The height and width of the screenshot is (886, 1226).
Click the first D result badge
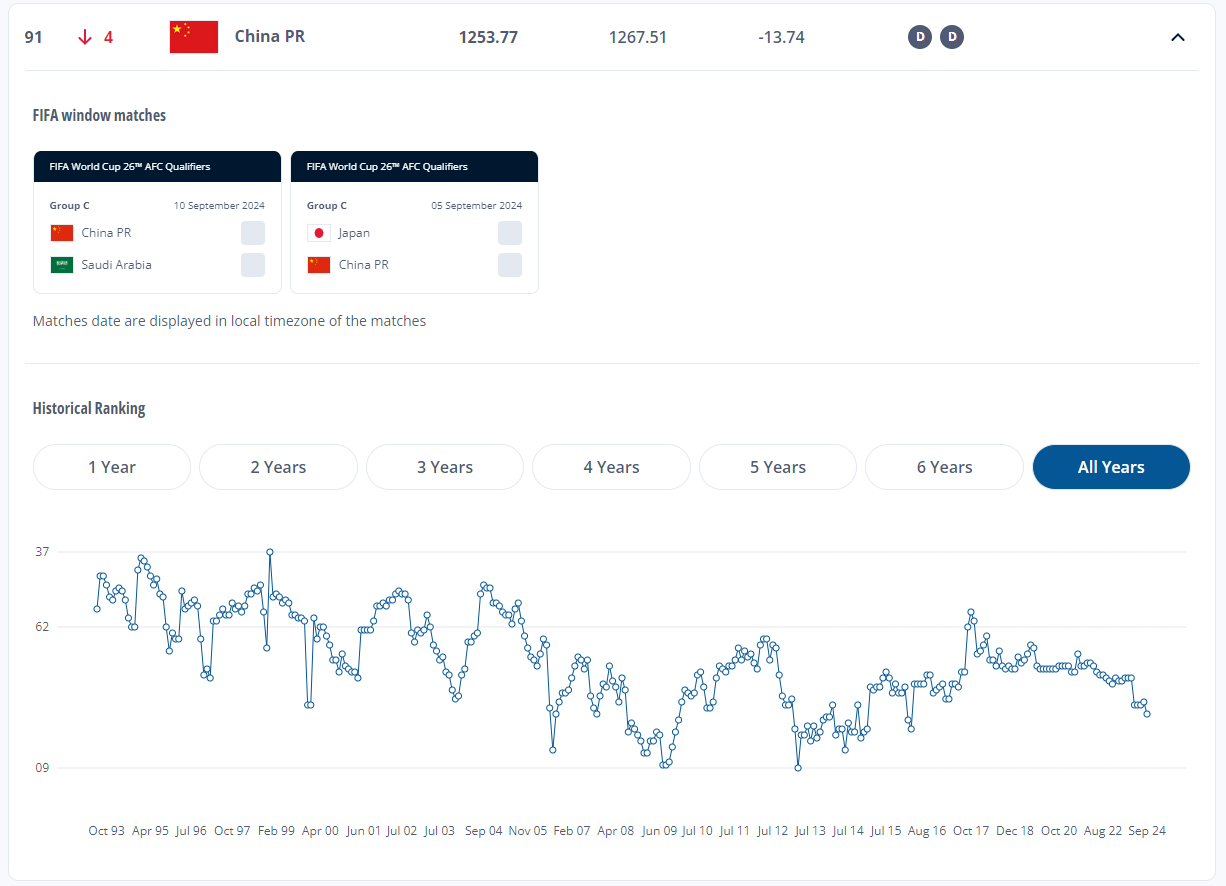coord(919,38)
